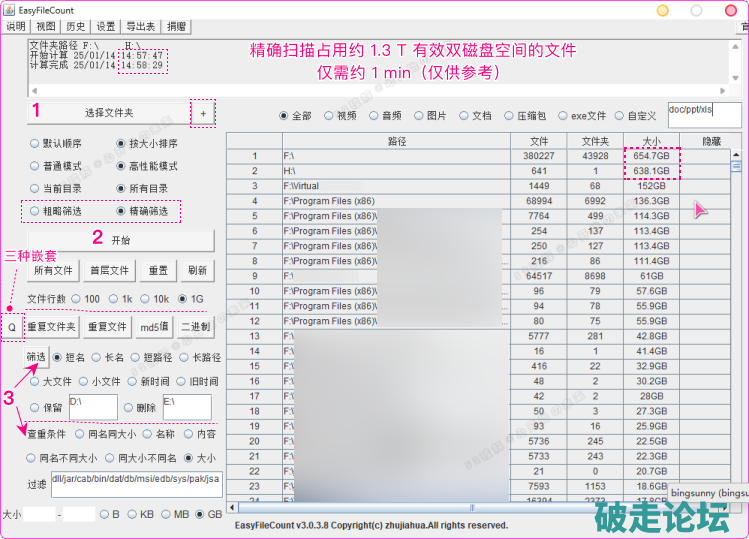Click the md5值 button
Screen dimensions: 749x539
click(x=153, y=326)
